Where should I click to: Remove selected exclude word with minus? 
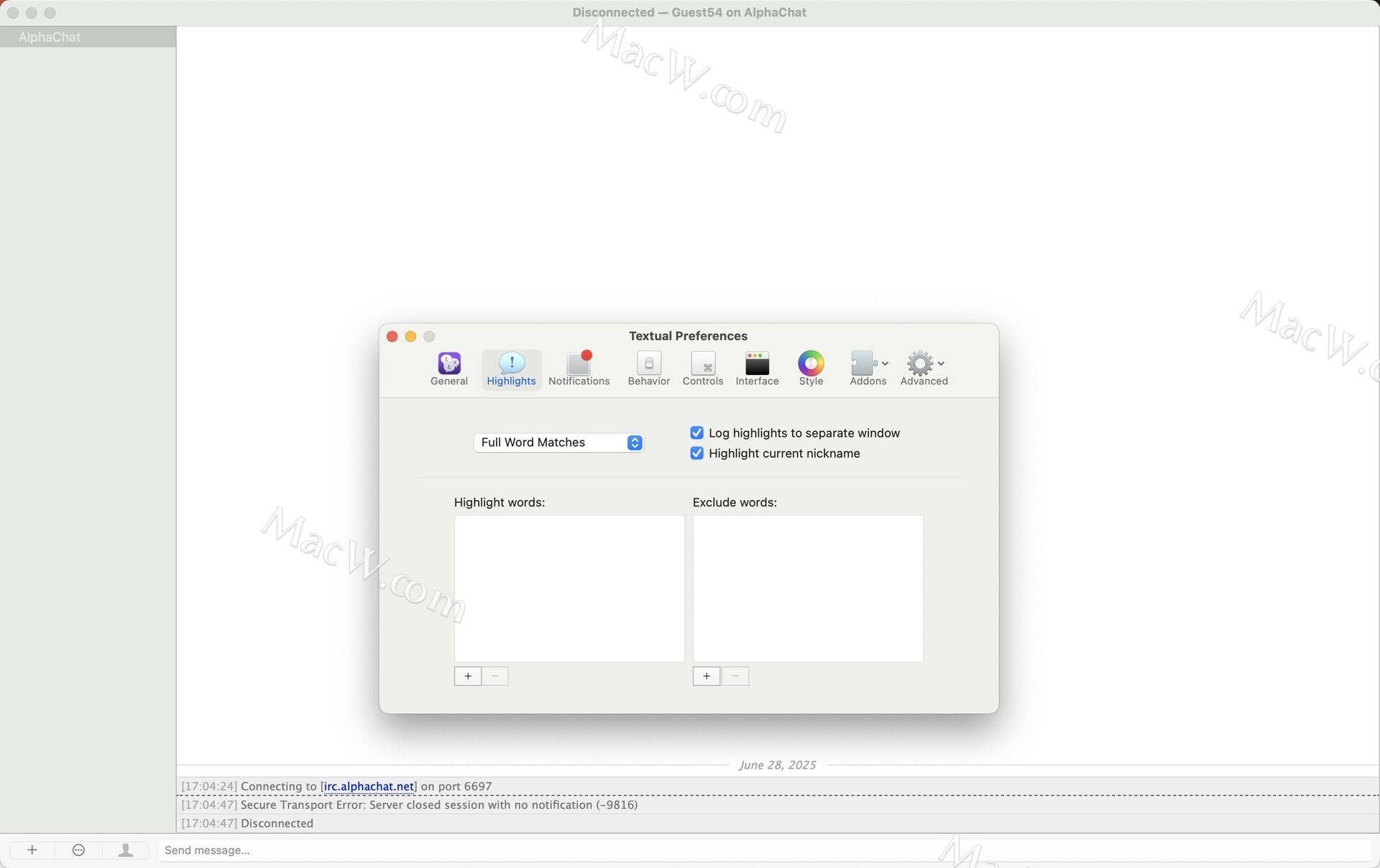point(735,676)
